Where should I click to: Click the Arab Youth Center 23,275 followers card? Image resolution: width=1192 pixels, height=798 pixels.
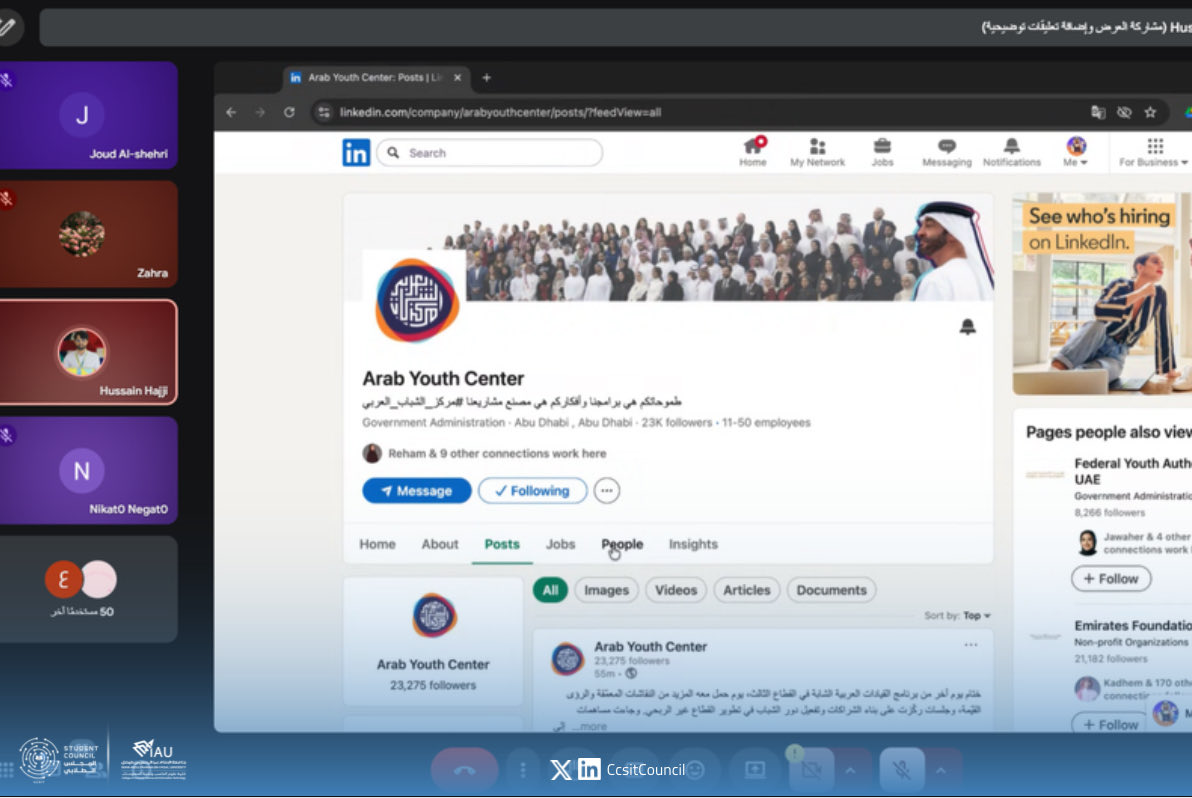click(433, 642)
